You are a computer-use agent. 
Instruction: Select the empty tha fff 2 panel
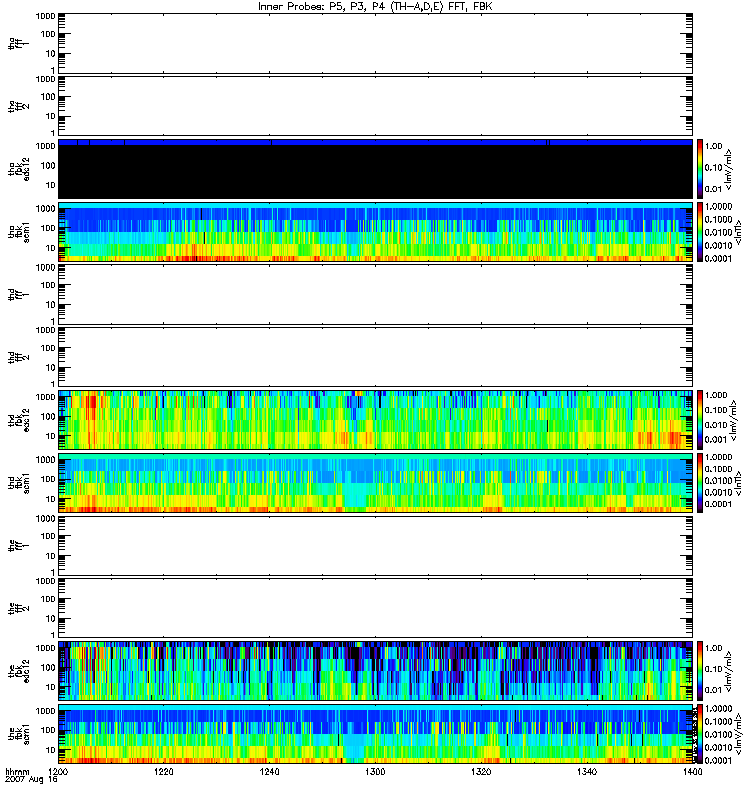(376, 106)
